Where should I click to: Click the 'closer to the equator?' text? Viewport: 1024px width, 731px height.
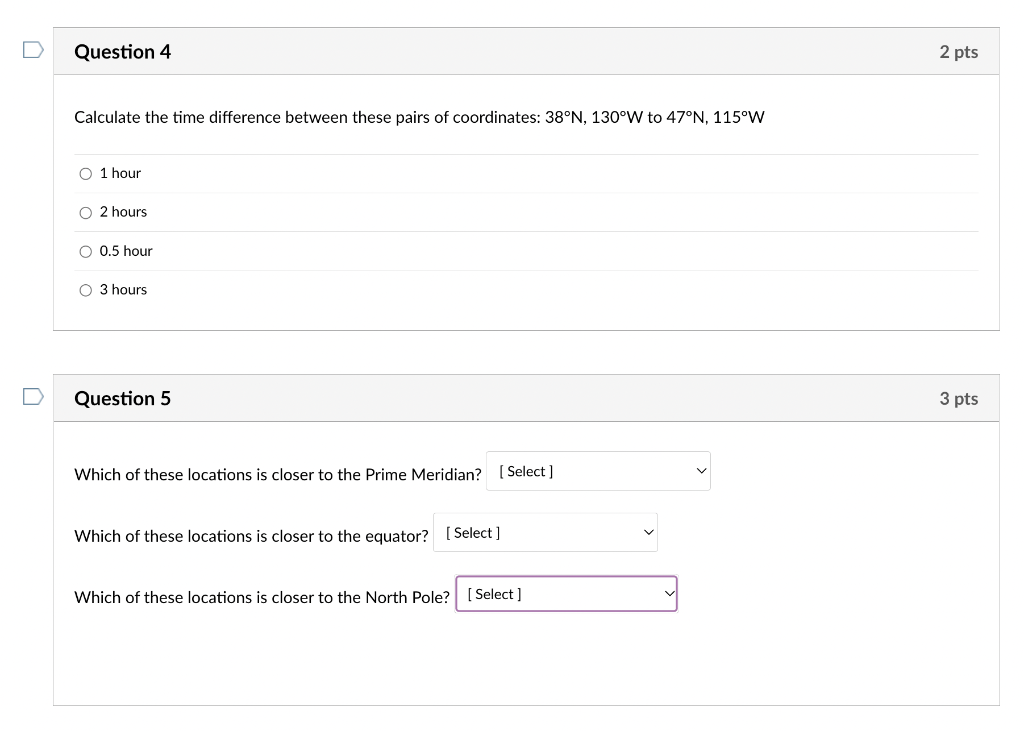(x=350, y=536)
